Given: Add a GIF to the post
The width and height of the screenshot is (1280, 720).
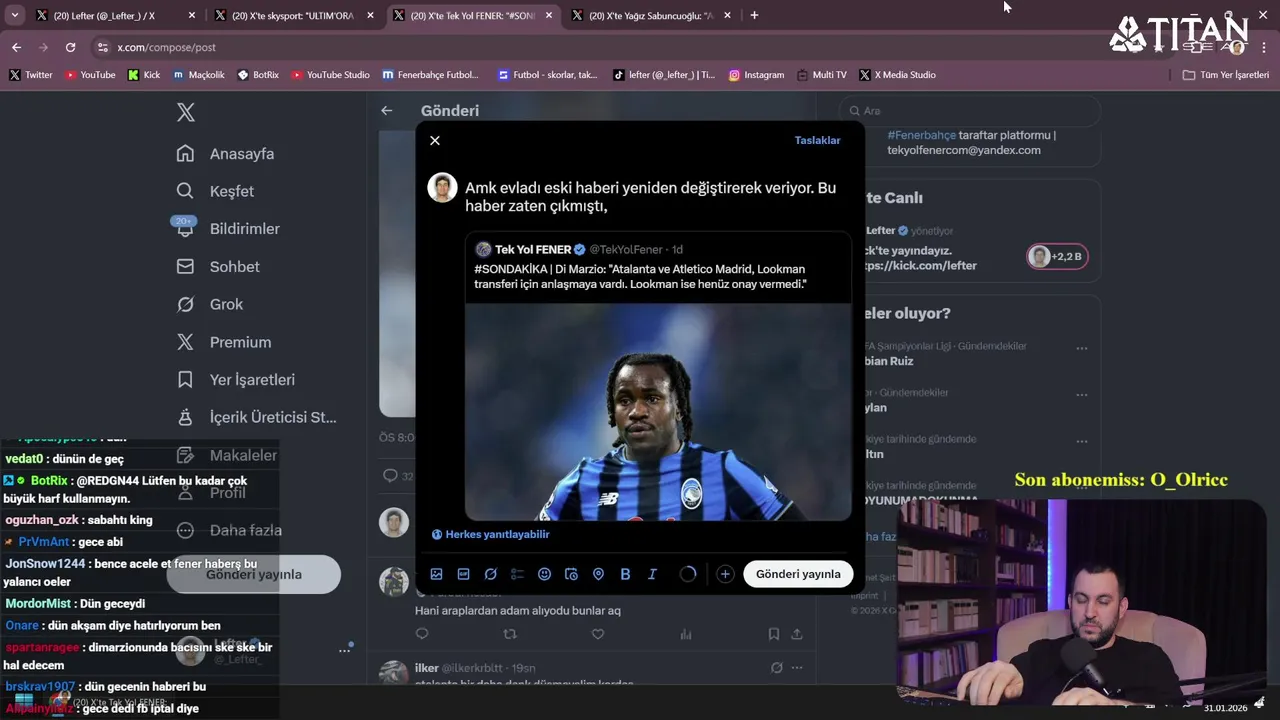Looking at the screenshot, I should [x=463, y=574].
